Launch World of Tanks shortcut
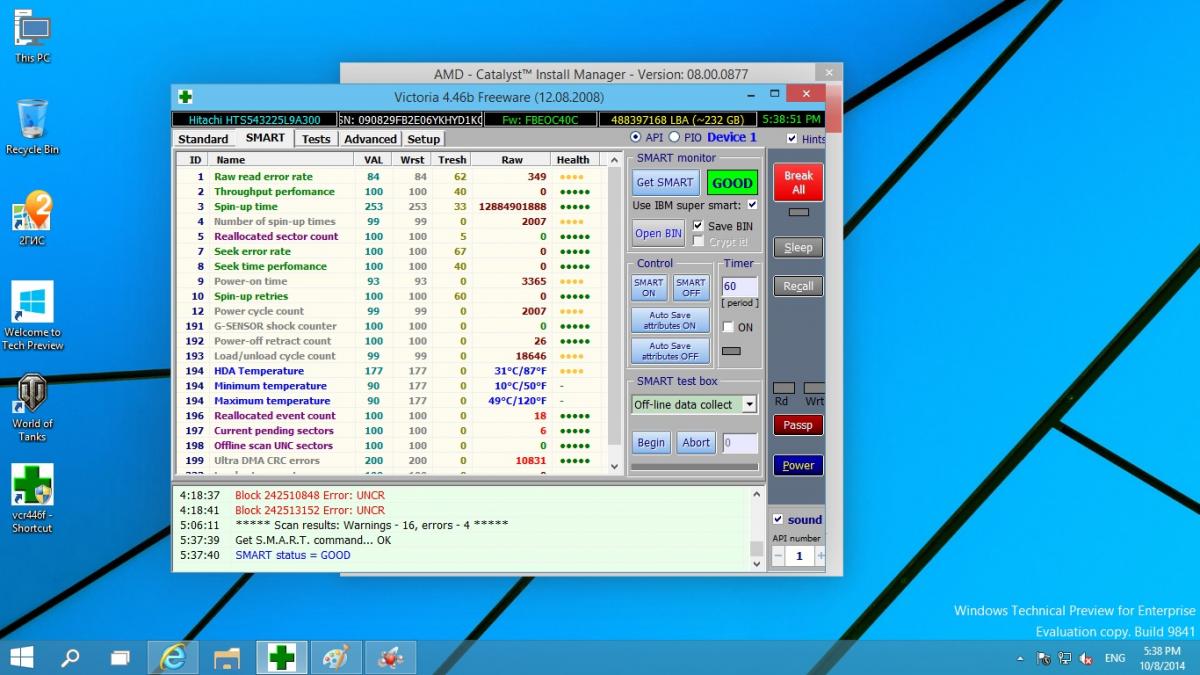1200x675 pixels. 32,407
